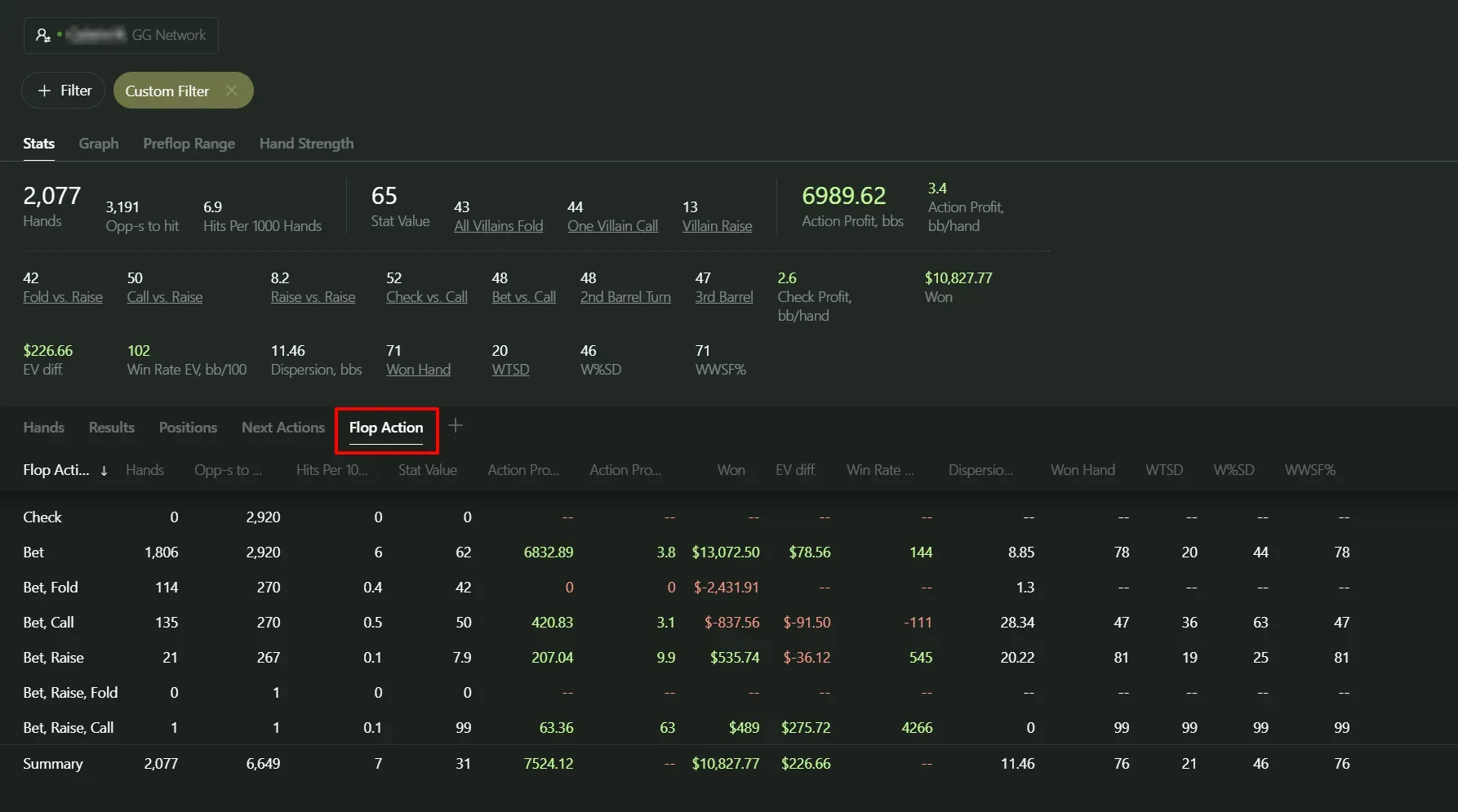Click the Villain Raise link
Viewport: 1458px width, 812px height.
pyautogui.click(x=717, y=226)
